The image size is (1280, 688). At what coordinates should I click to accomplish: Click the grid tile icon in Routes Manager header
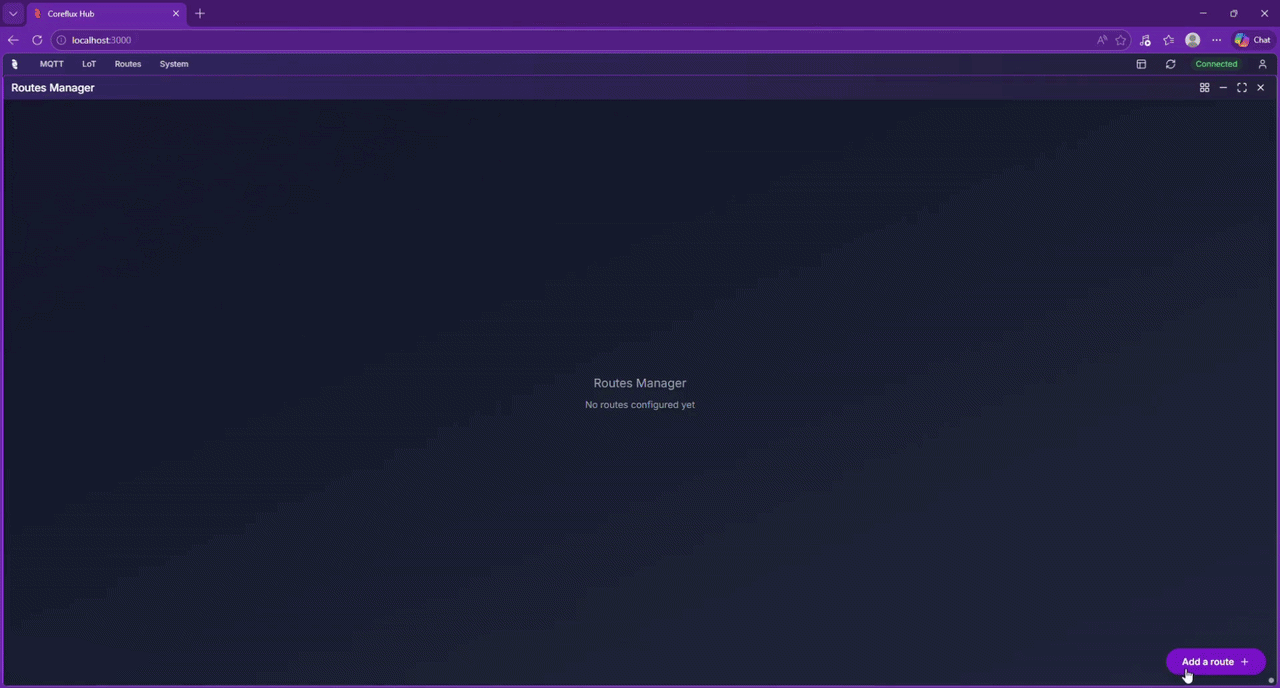point(1204,88)
